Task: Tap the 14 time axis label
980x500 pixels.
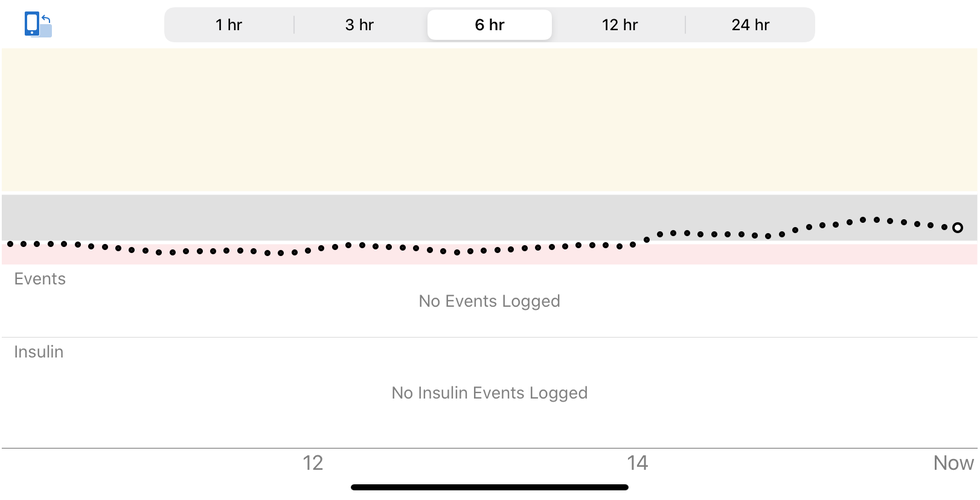Action: click(637, 463)
